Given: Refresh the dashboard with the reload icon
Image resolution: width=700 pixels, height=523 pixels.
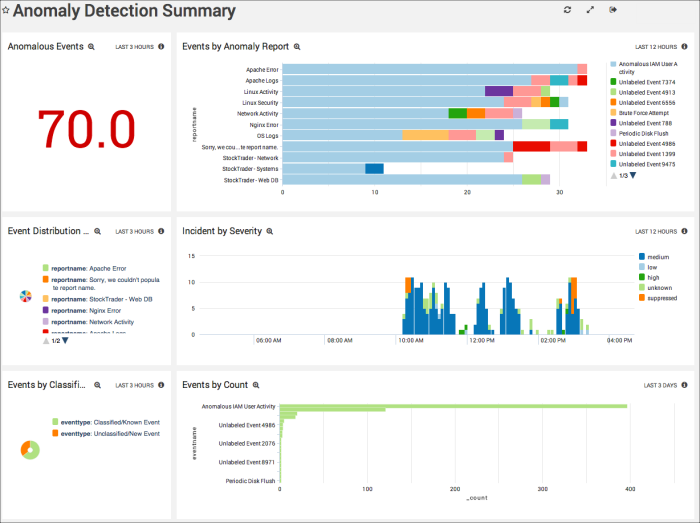Looking at the screenshot, I should click(567, 10).
